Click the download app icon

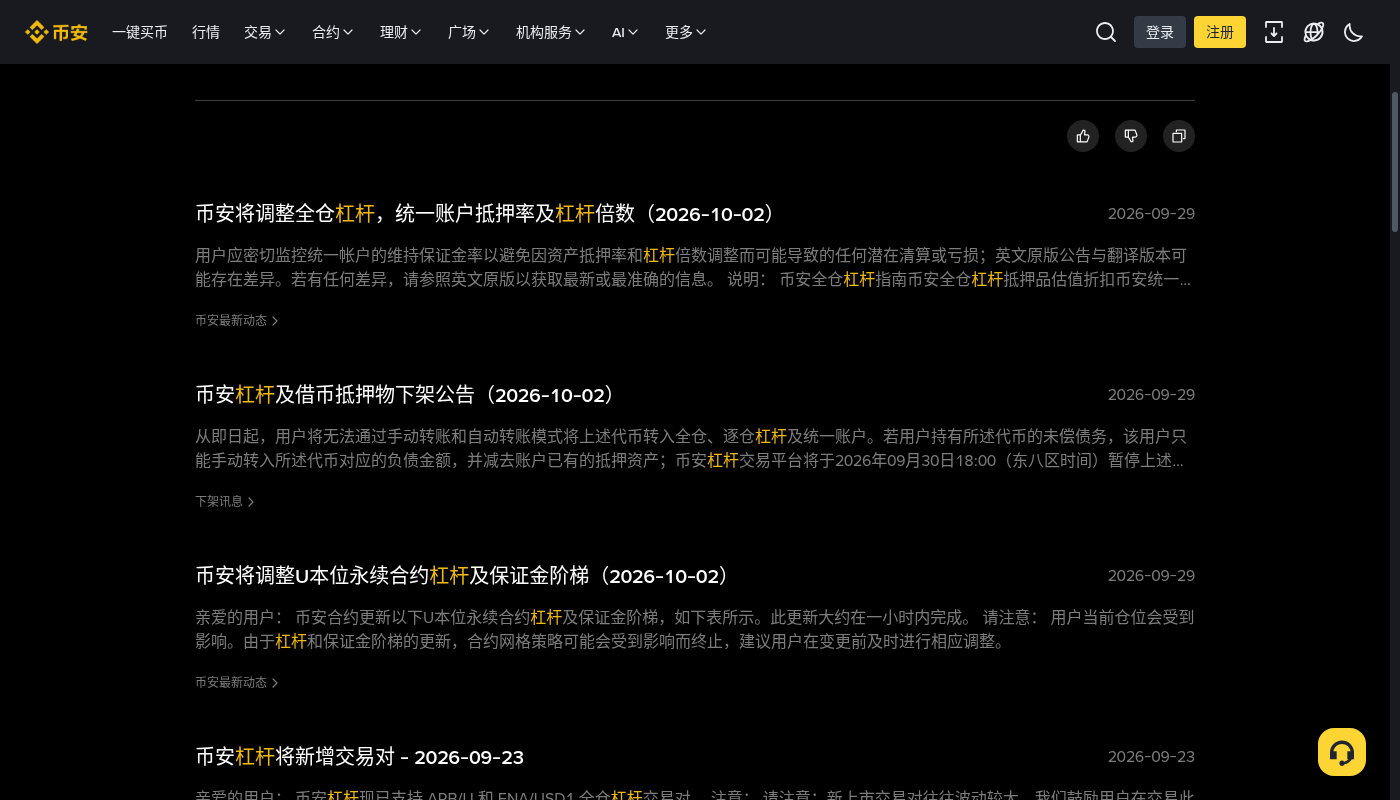(1274, 32)
